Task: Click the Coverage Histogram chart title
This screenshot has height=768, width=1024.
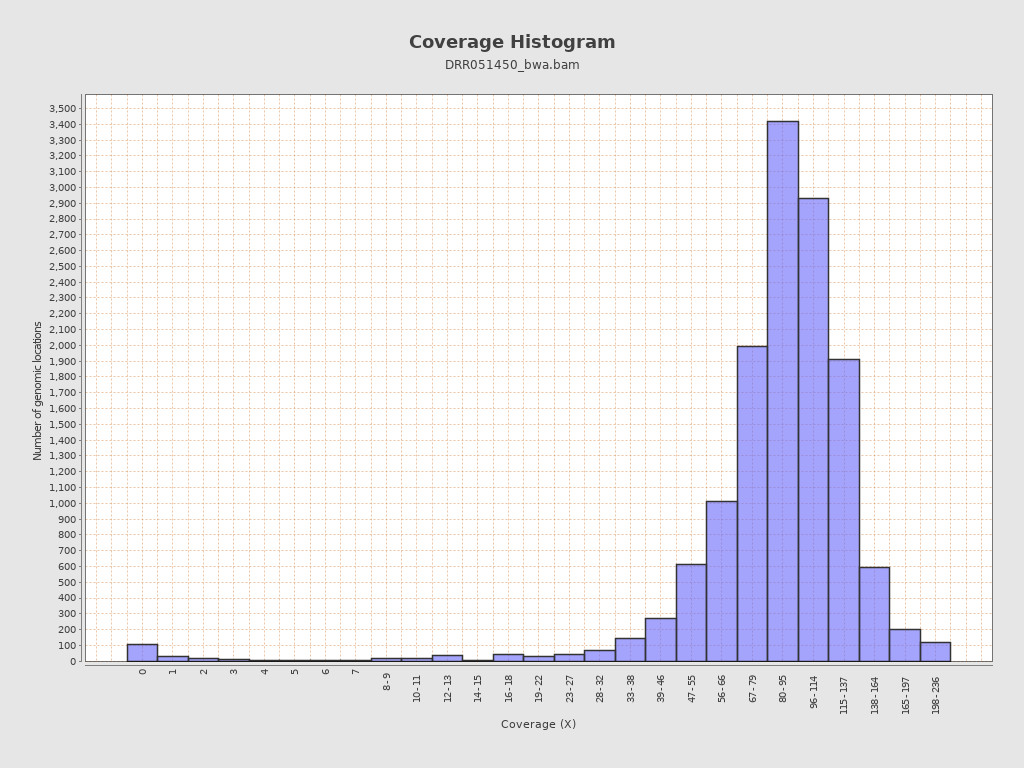Action: [512, 42]
